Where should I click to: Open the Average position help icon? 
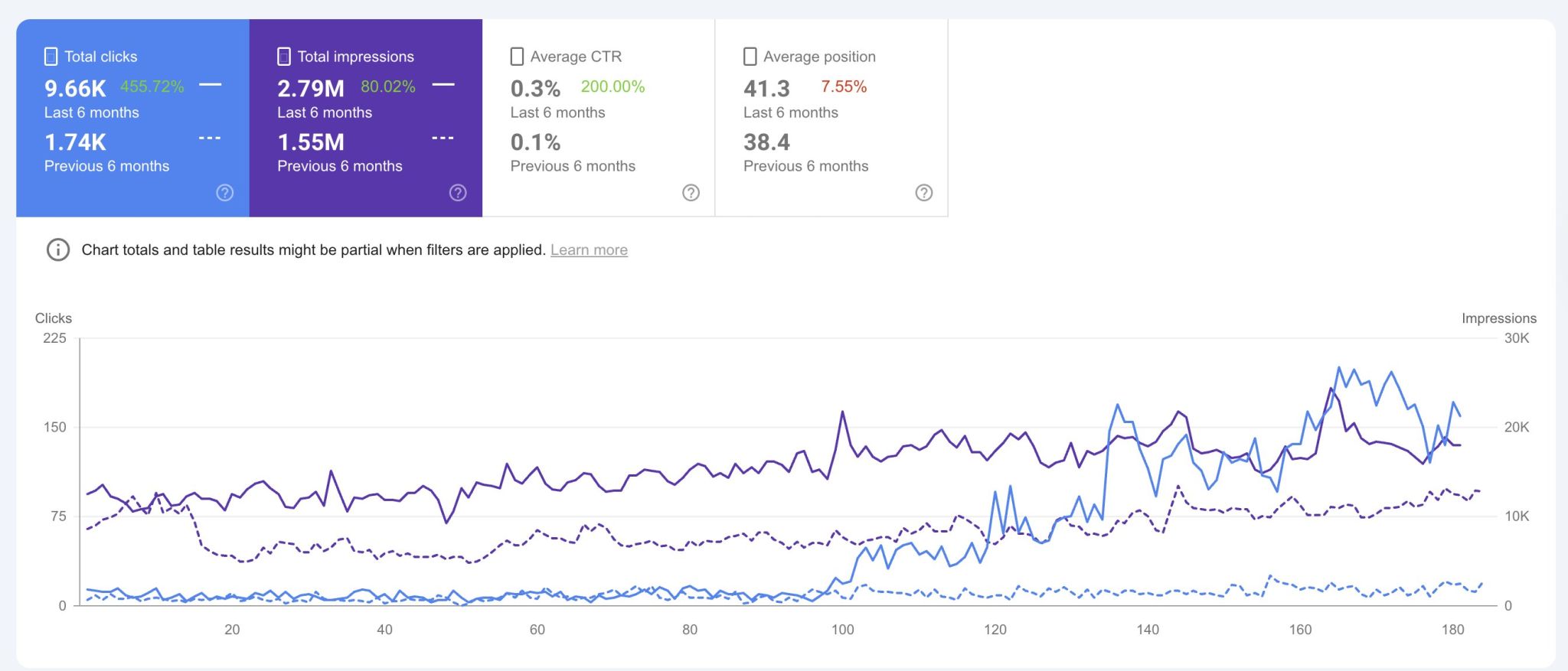924,193
